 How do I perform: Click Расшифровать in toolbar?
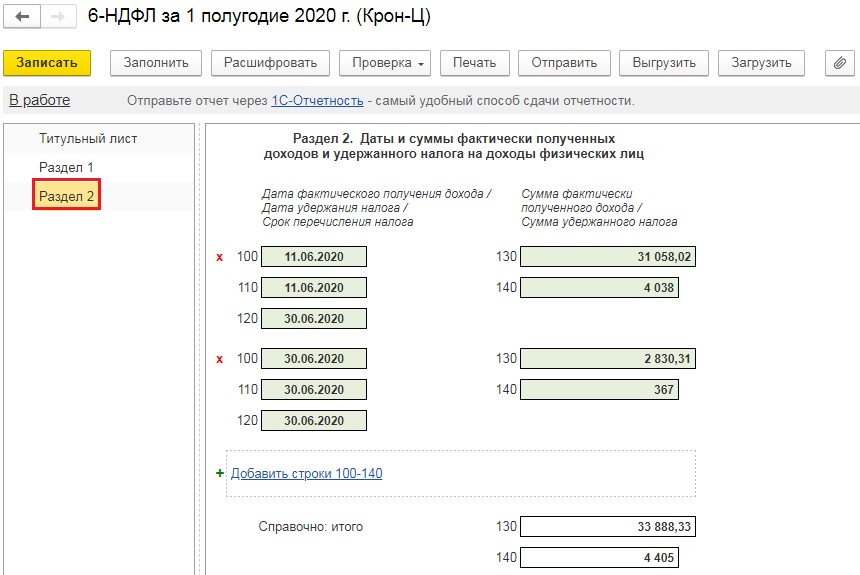(270, 62)
